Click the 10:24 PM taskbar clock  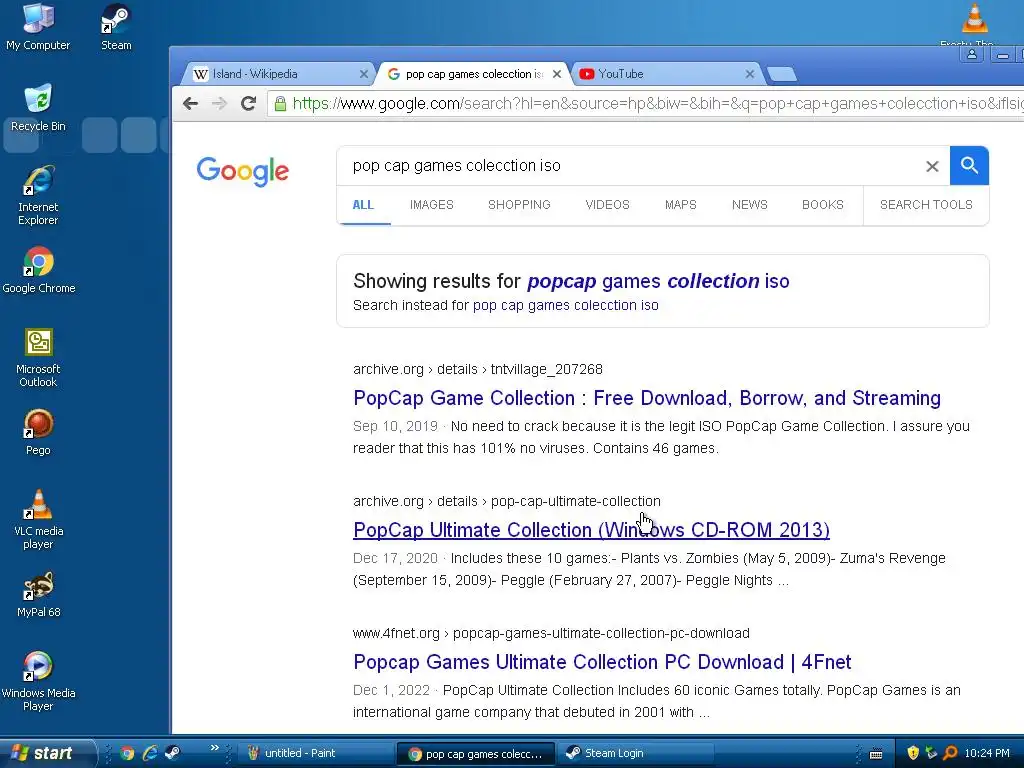pos(987,754)
